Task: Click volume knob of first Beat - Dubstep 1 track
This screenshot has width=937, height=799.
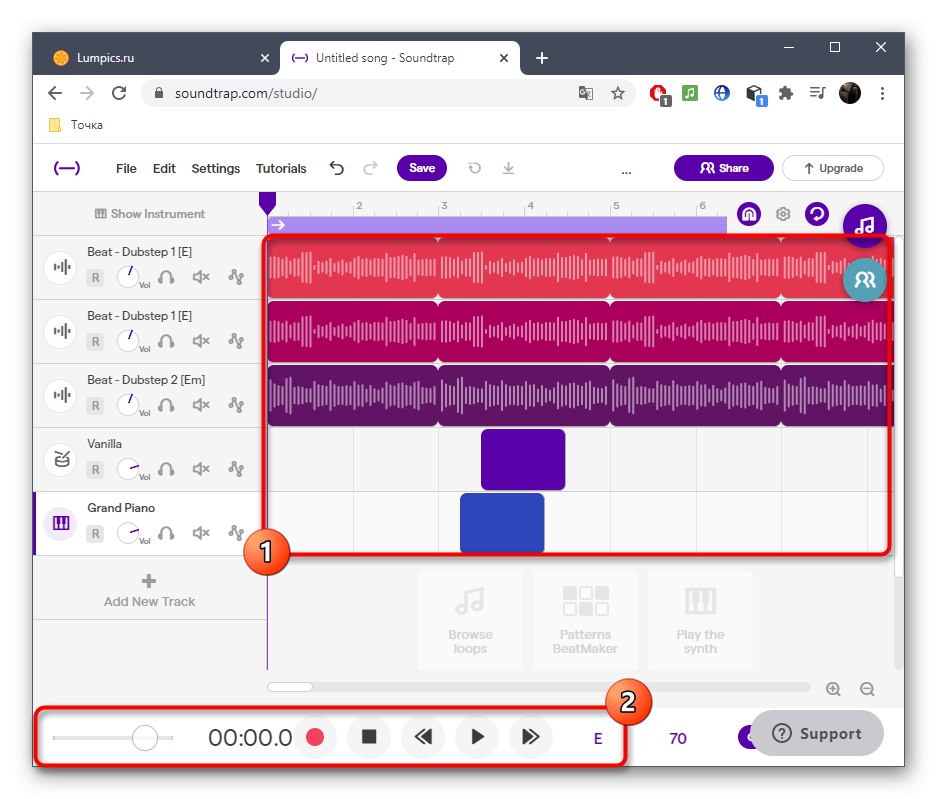Action: point(128,277)
